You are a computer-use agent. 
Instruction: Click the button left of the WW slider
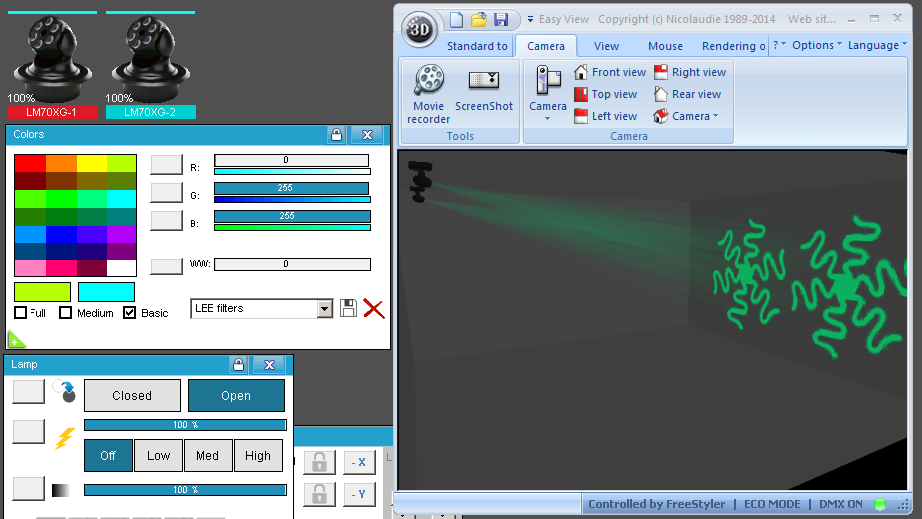166,266
